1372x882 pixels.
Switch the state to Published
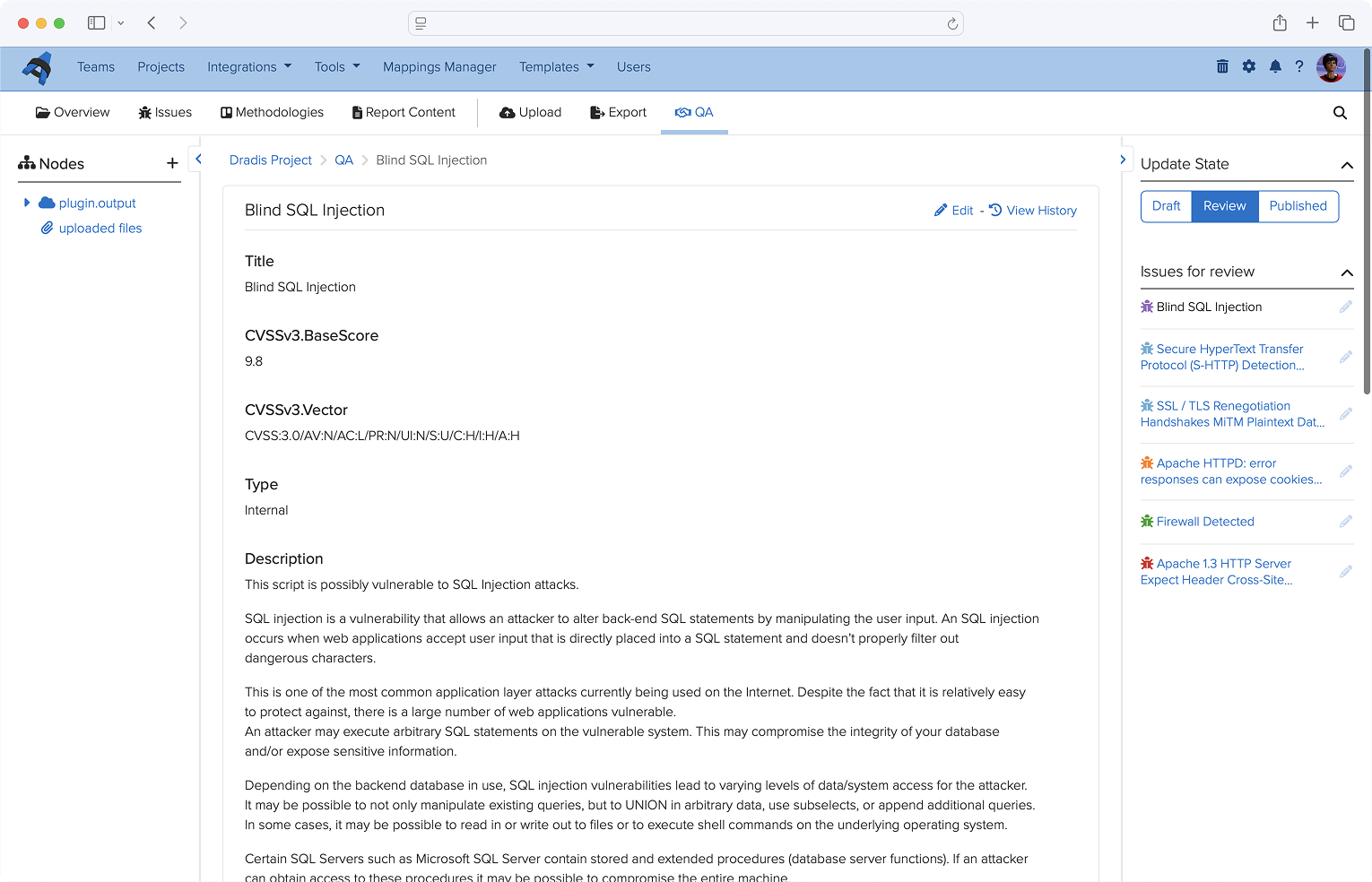[1298, 206]
